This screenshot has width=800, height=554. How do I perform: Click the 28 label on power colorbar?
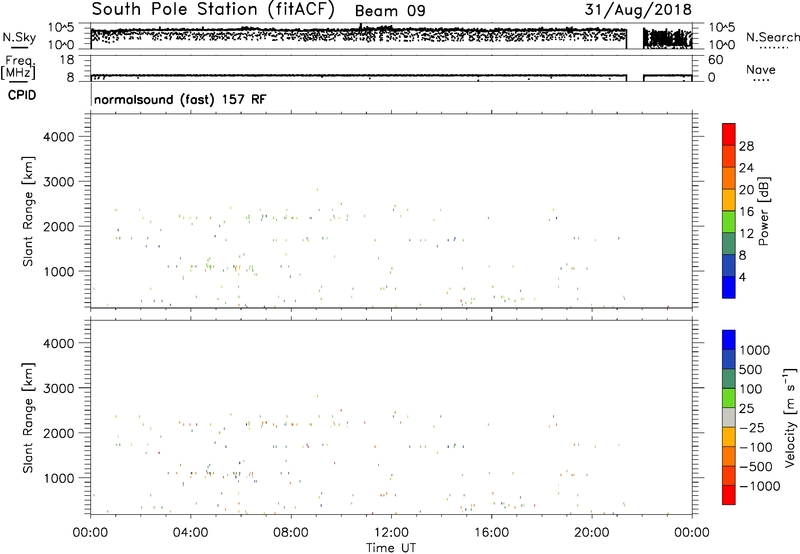click(x=746, y=146)
